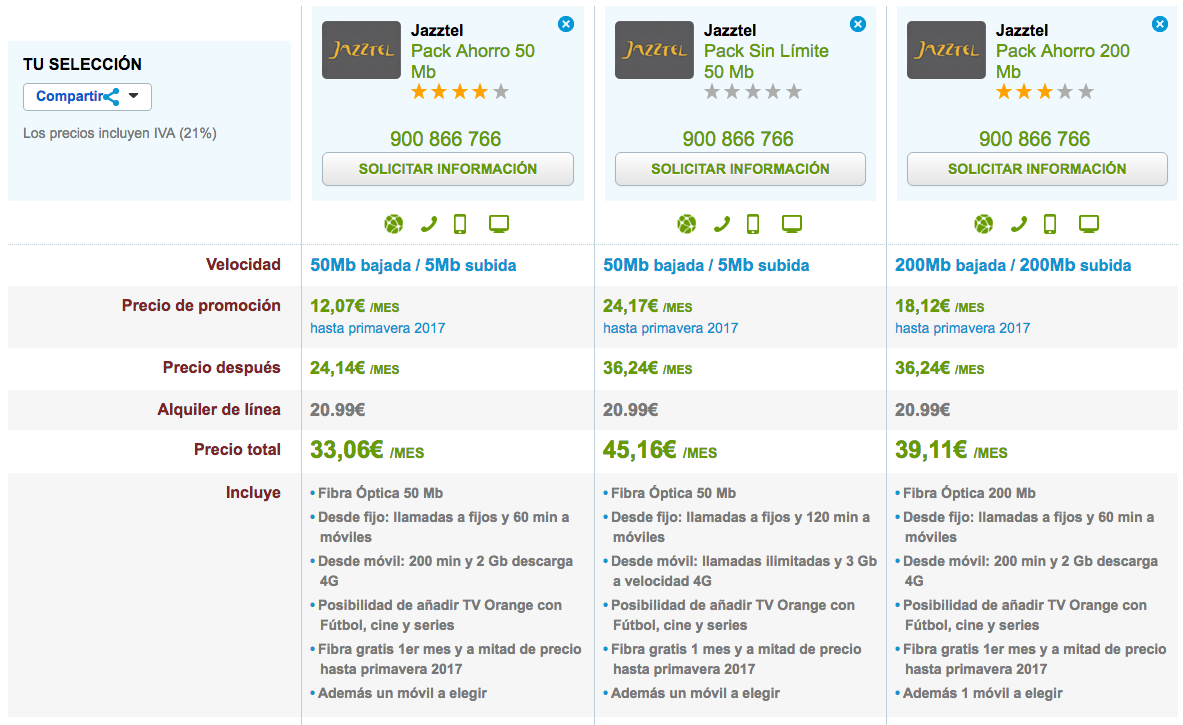Click internet globe icon under Pack Ahorro 200 Mb
The width and height of the screenshot is (1183, 725).
coord(984,224)
